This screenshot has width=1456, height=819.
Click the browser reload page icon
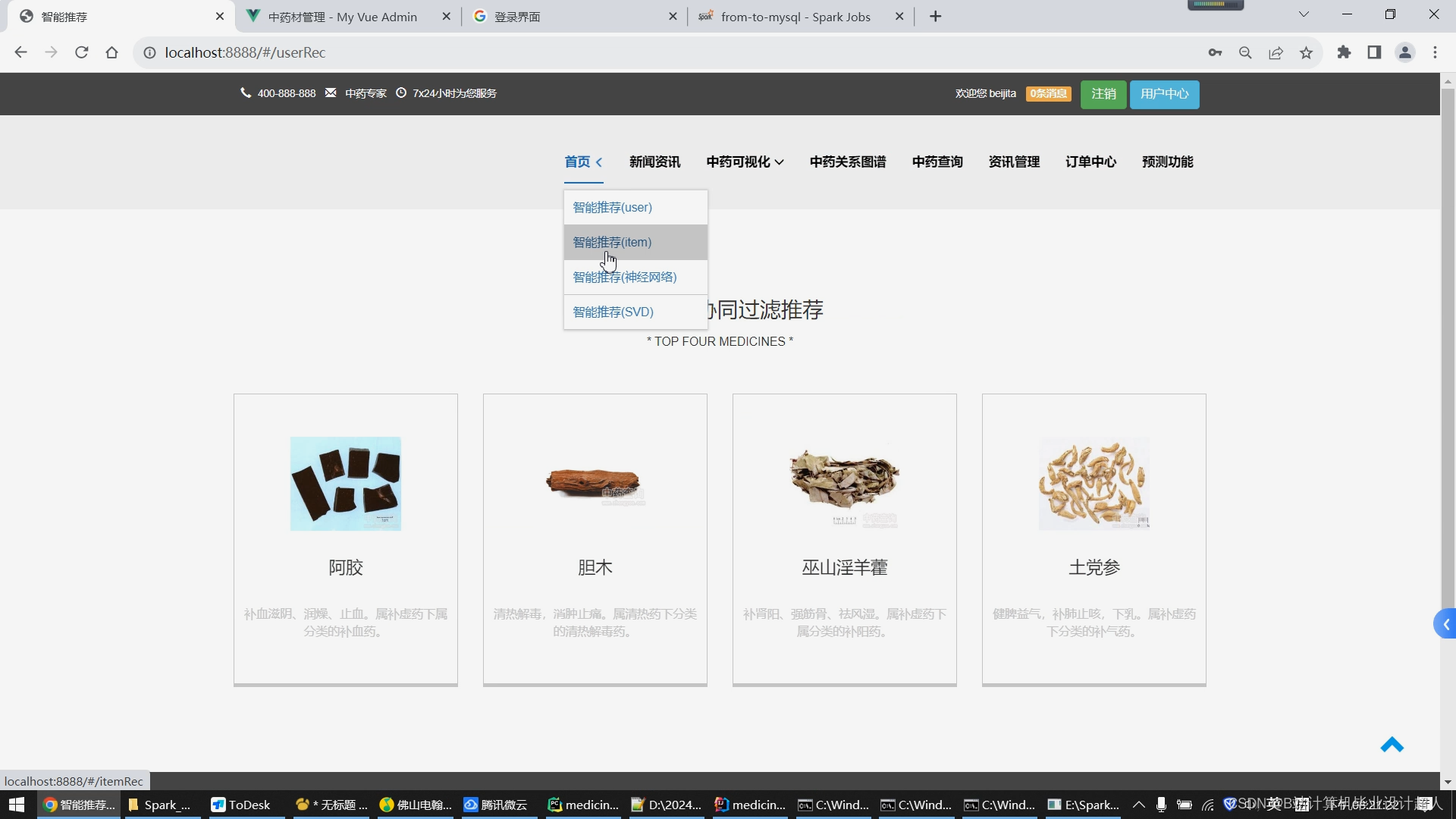[x=82, y=52]
